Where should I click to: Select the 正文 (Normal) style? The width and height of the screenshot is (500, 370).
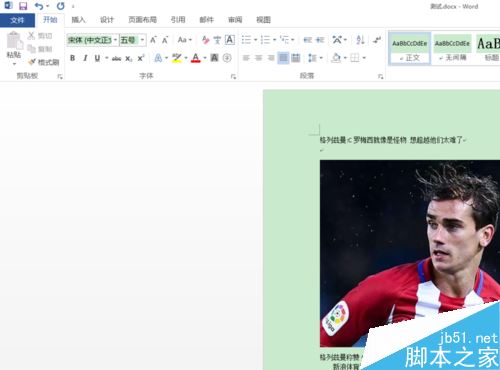pos(409,49)
